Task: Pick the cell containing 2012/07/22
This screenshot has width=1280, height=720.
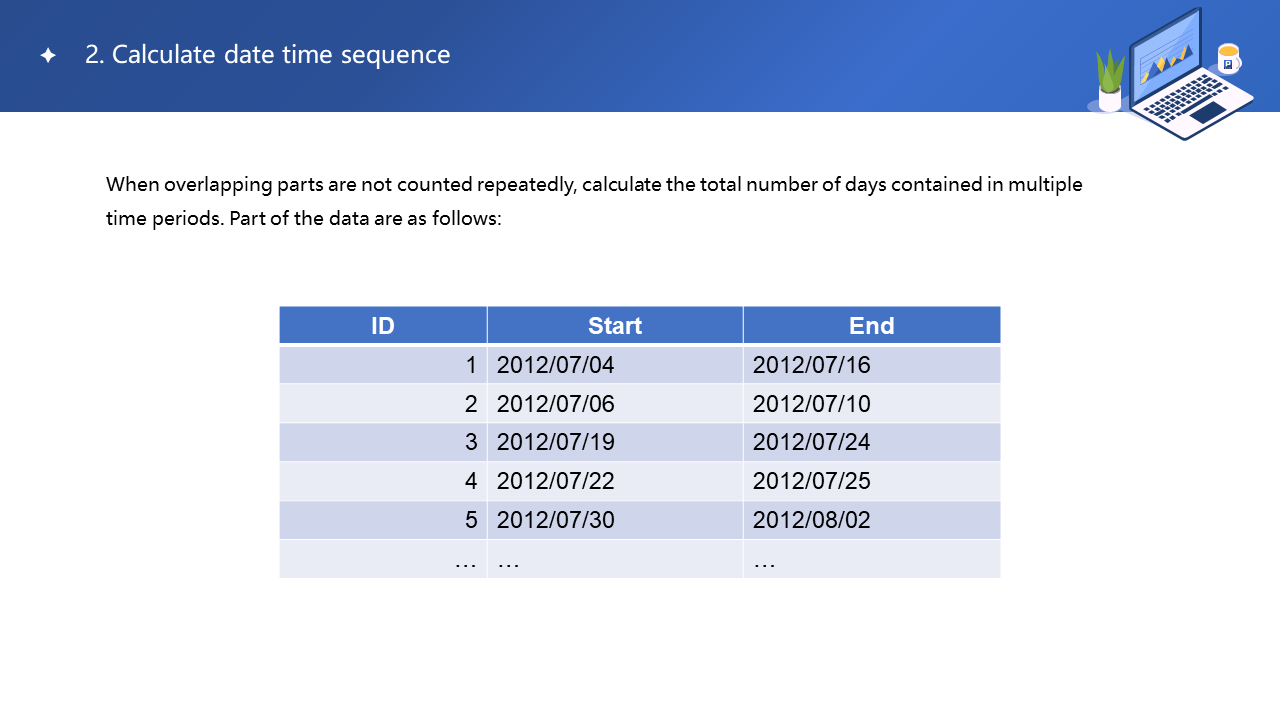Action: 556,481
